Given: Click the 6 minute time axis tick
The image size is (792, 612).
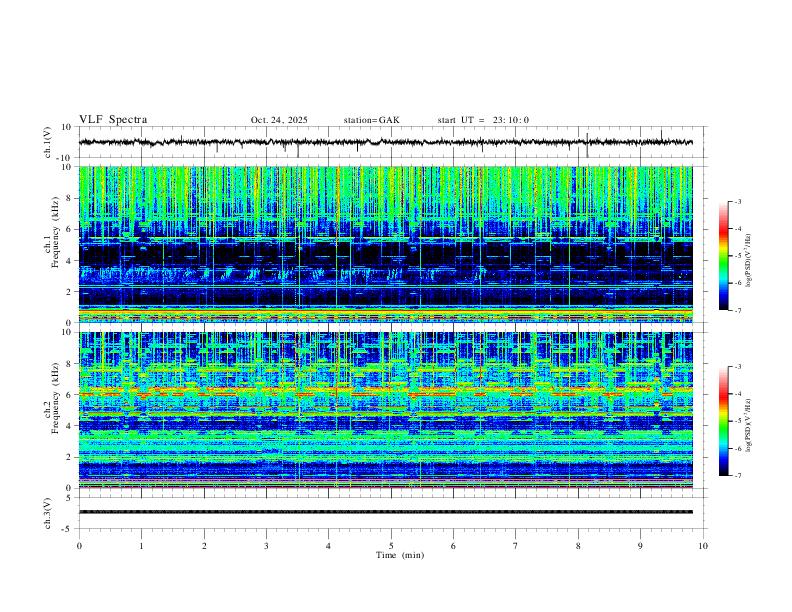Looking at the screenshot, I should (x=453, y=546).
